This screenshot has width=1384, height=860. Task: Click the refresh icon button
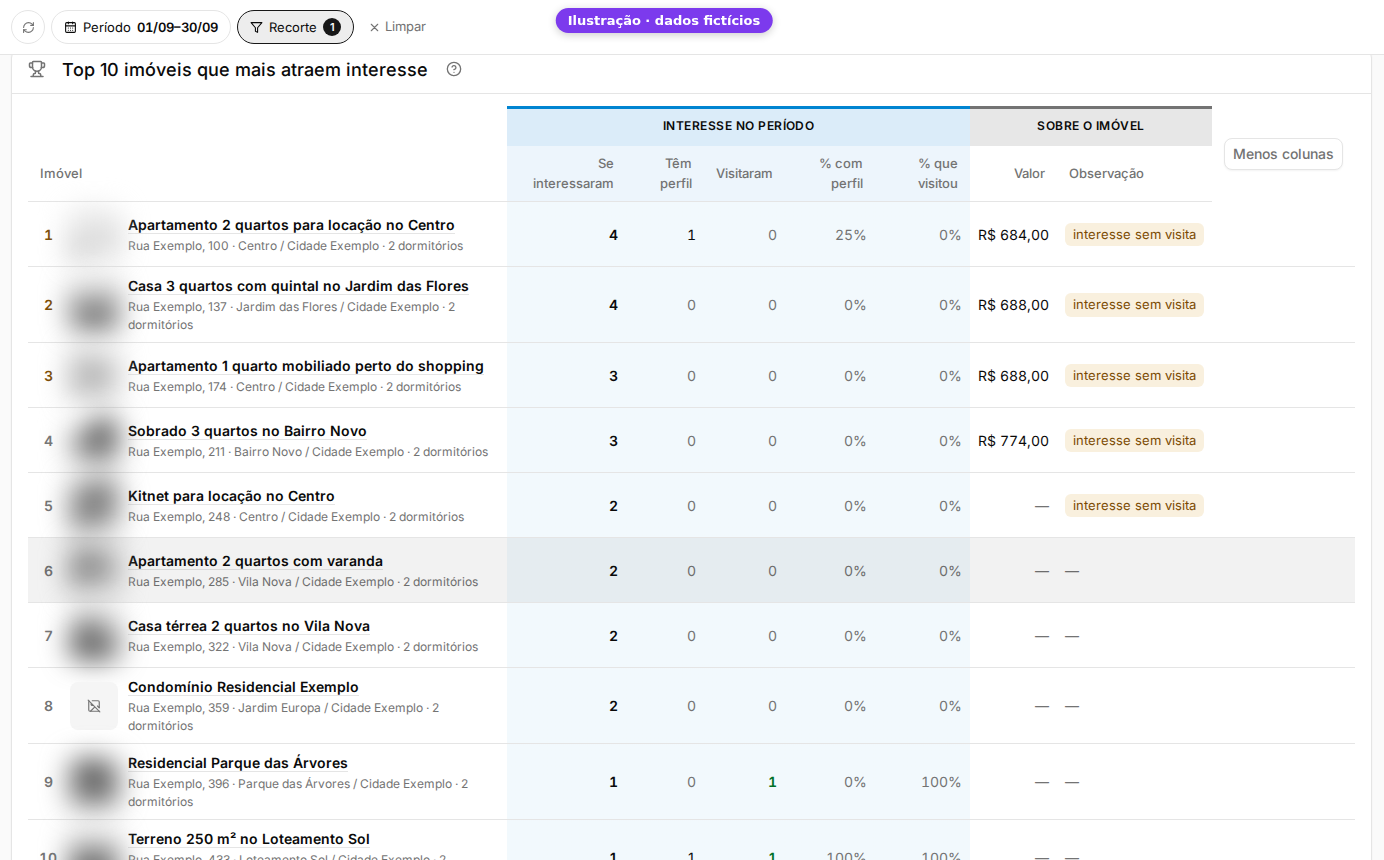coord(28,27)
